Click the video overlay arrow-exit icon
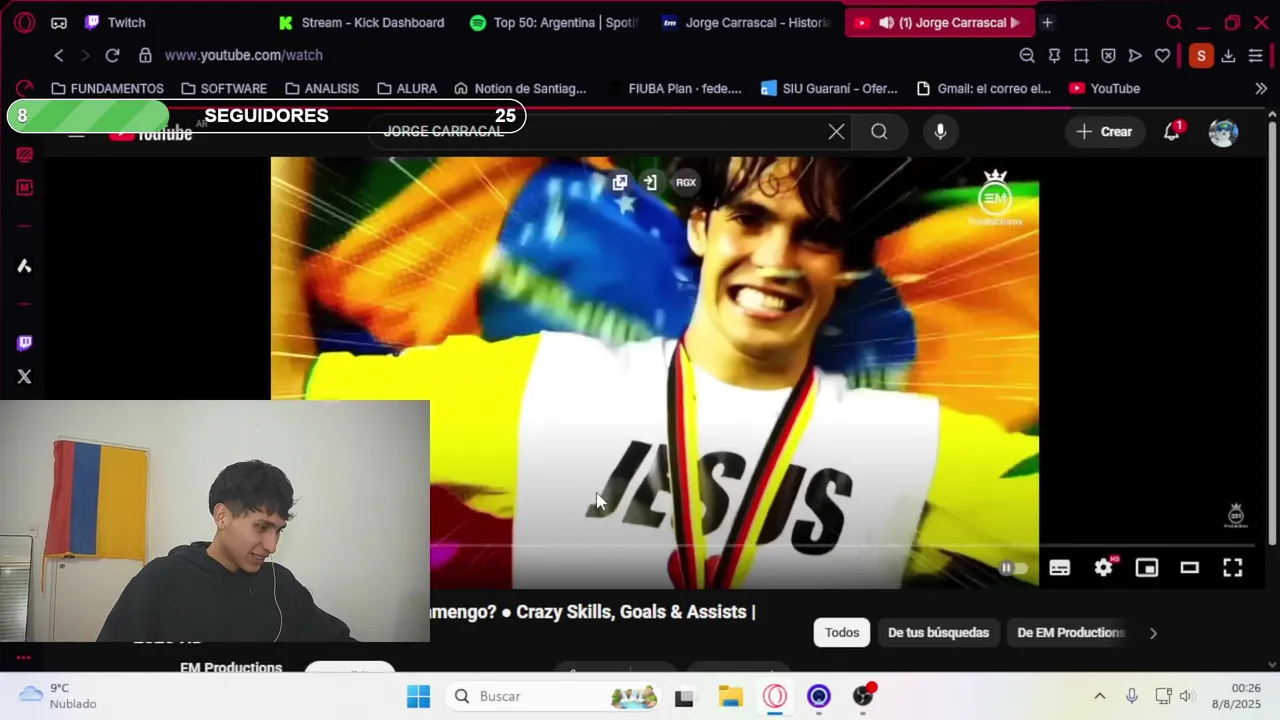The width and height of the screenshot is (1280, 720). [x=650, y=182]
